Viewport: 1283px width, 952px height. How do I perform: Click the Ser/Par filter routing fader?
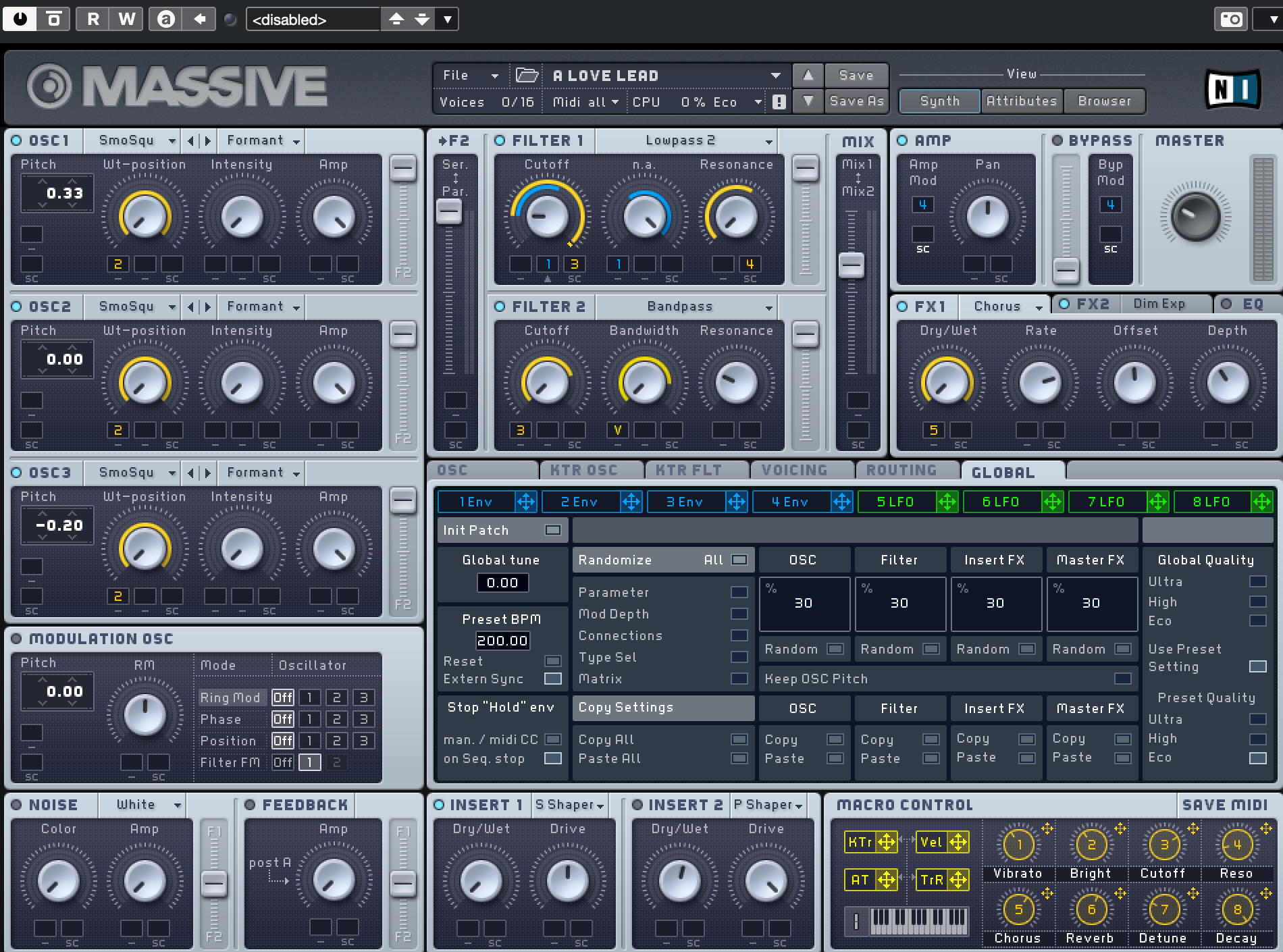(x=448, y=212)
